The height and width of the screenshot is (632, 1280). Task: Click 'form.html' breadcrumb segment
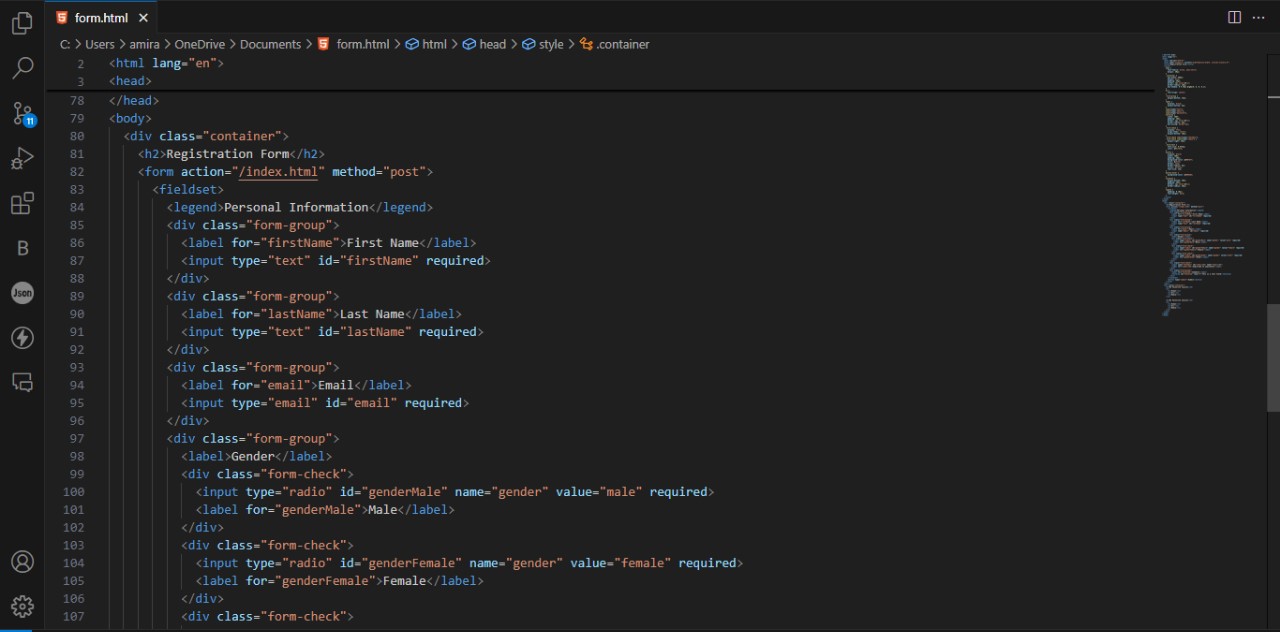[x=363, y=44]
